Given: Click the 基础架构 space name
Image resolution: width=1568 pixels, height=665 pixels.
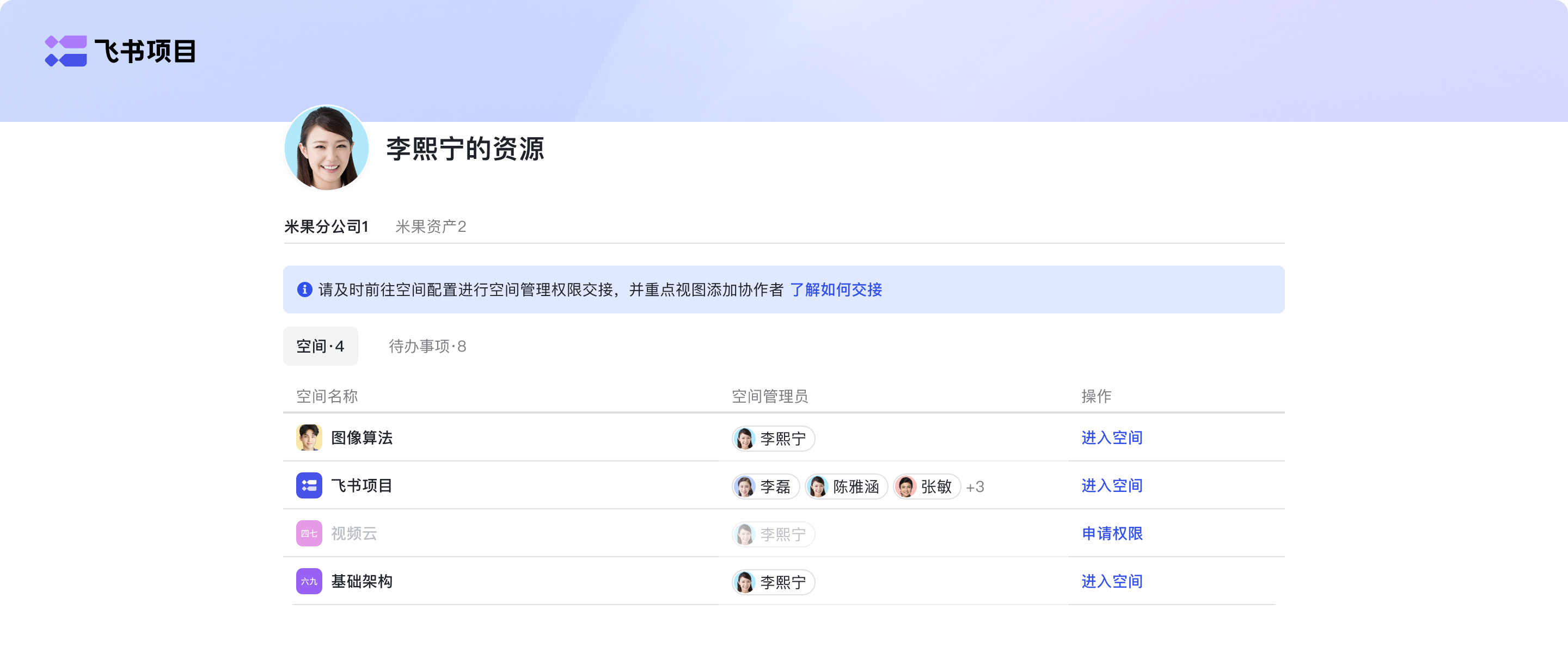Looking at the screenshot, I should coord(362,582).
